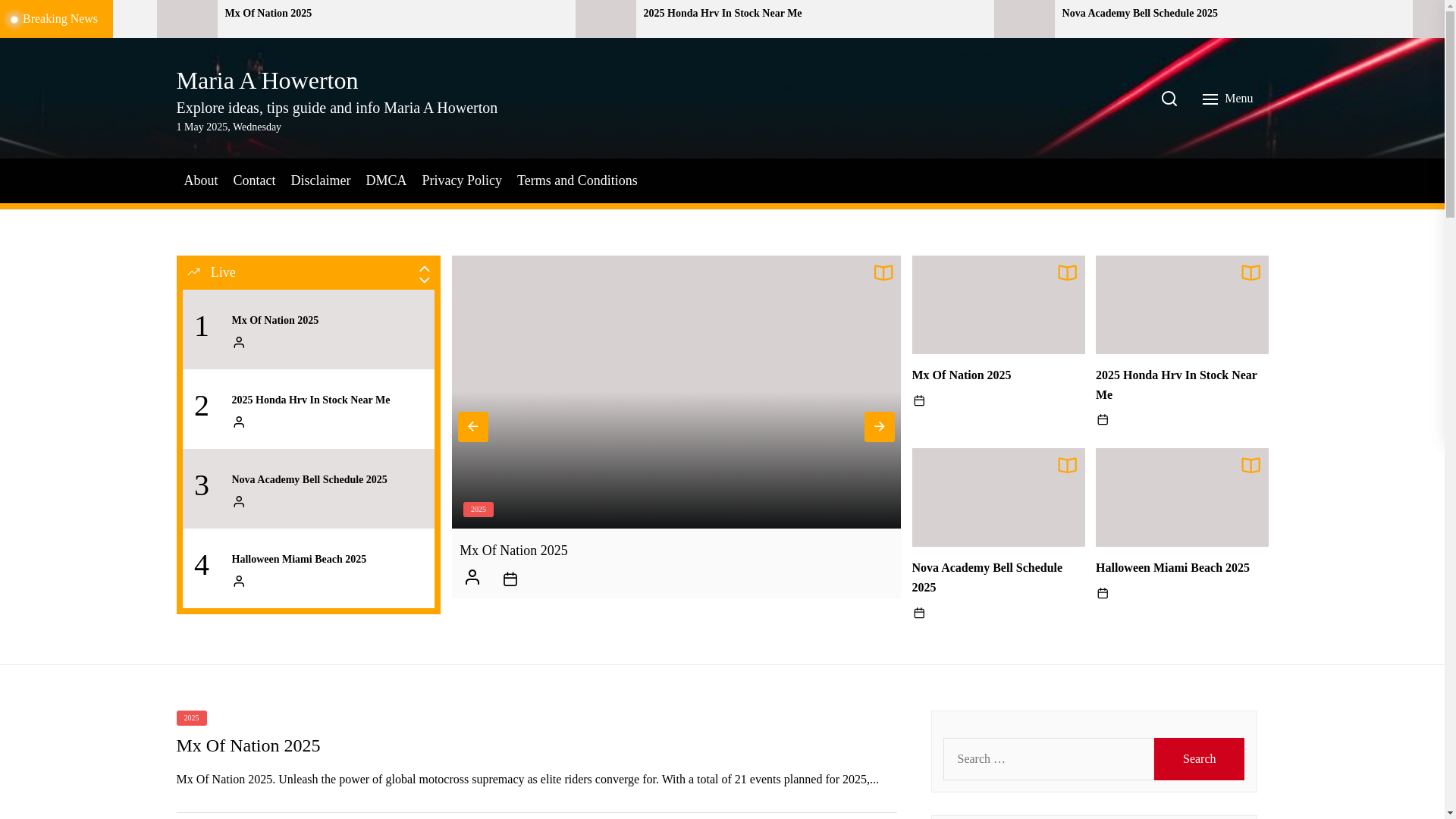Viewport: 1456px width, 819px height.
Task: Click the 2025 tag above article heading
Action: 191,718
